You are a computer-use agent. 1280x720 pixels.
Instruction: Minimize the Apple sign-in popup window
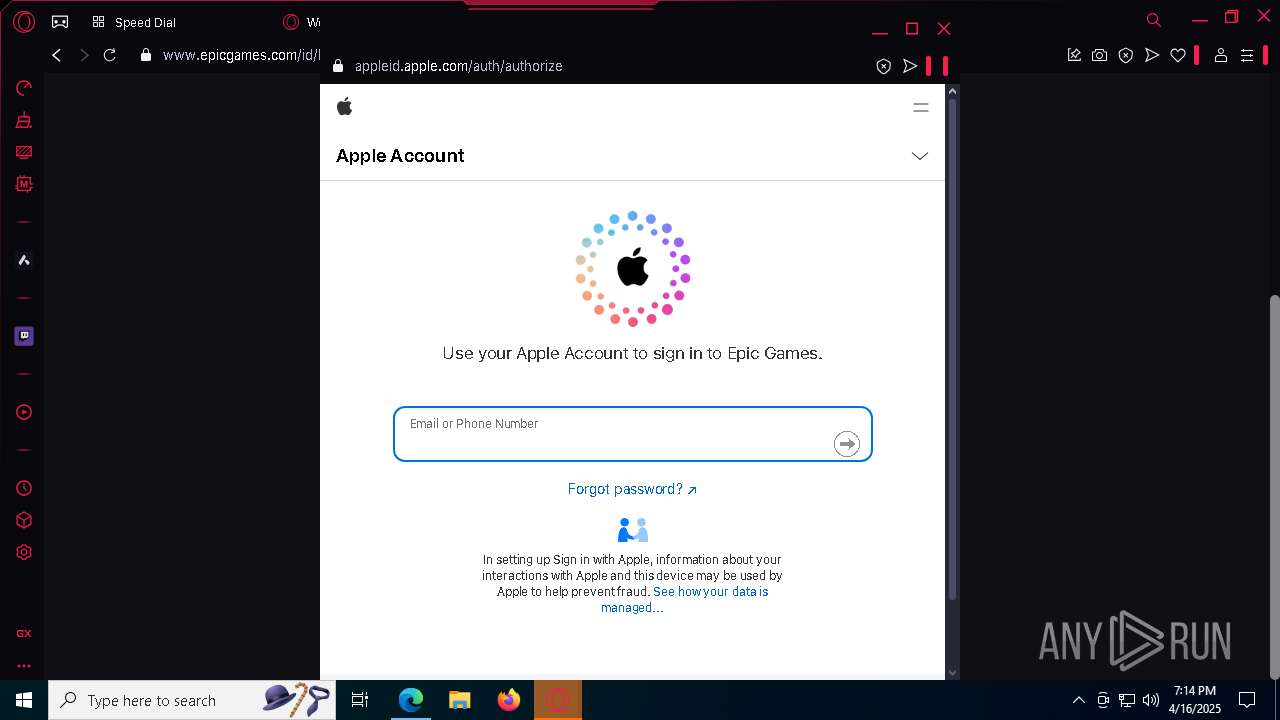click(880, 31)
